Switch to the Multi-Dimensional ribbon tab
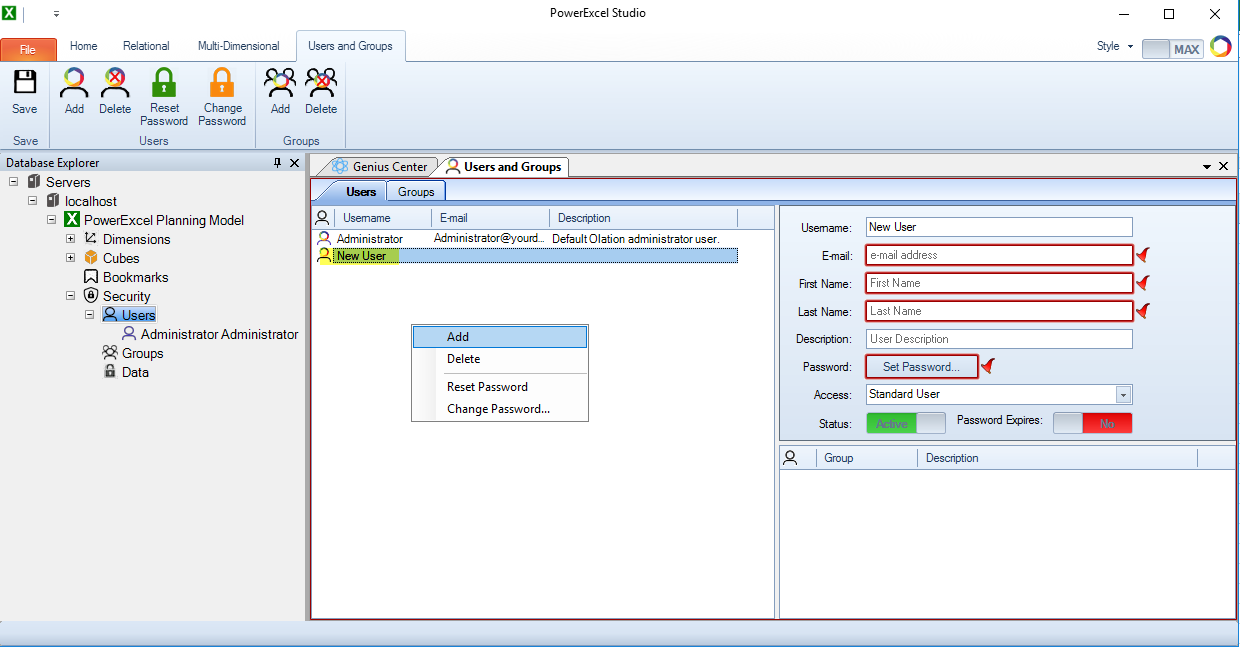Viewport: 1240px width, 647px height. coord(239,46)
